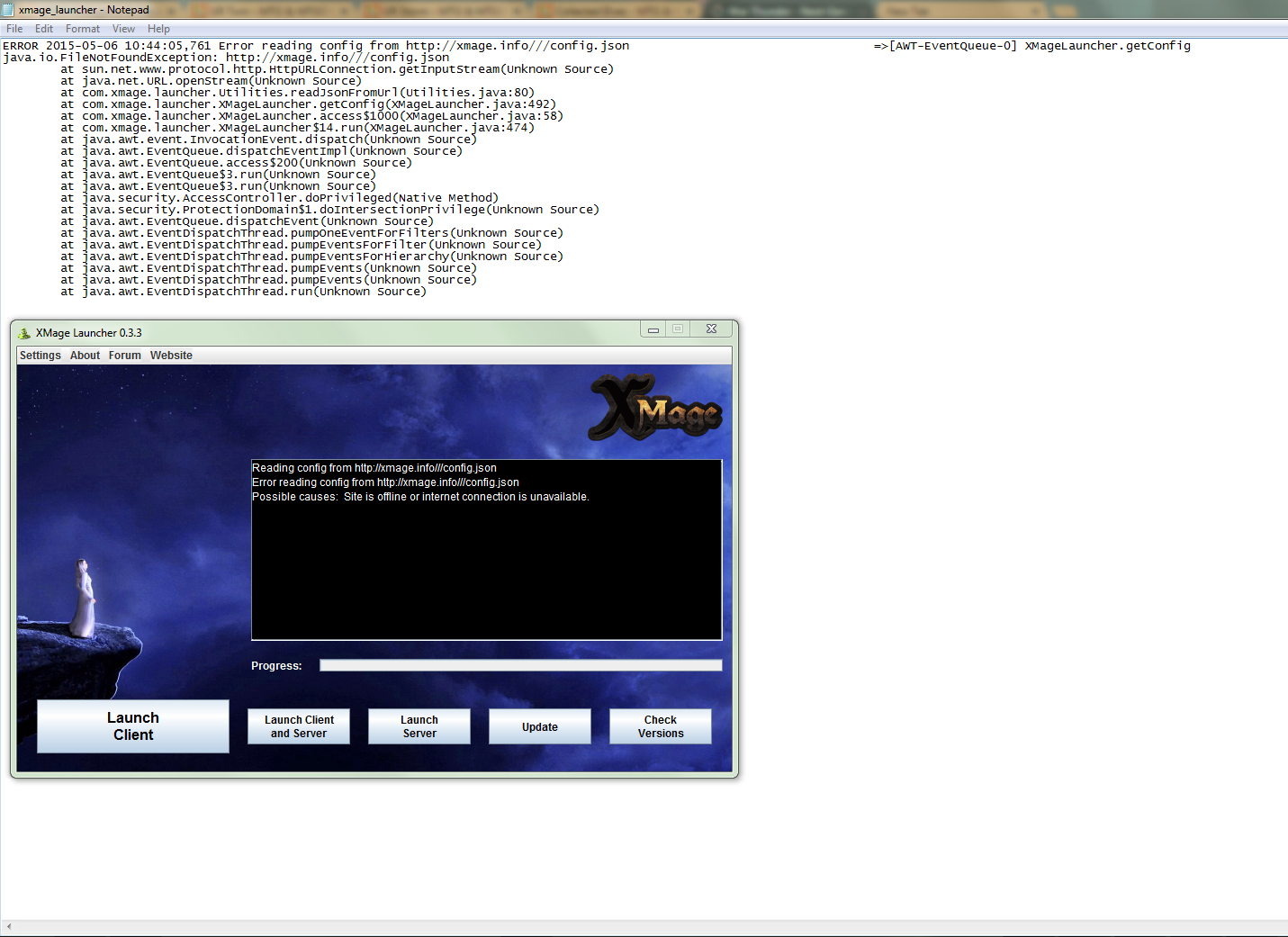The image size is (1288, 937).
Task: Open the About menu in launcher
Action: 86,356
